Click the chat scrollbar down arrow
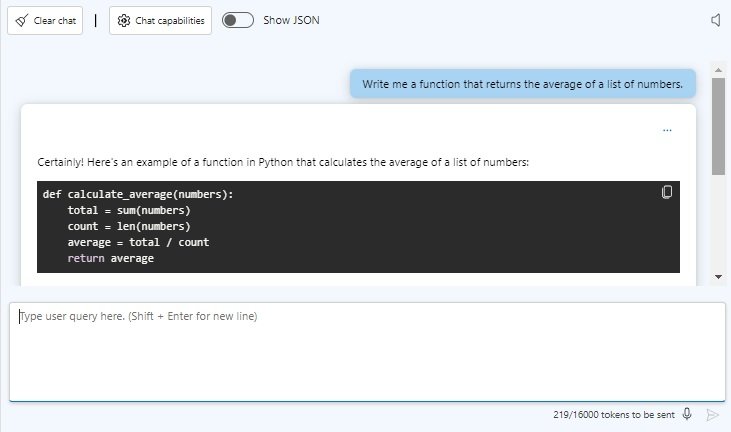Image resolution: width=731 pixels, height=432 pixels. point(718,277)
